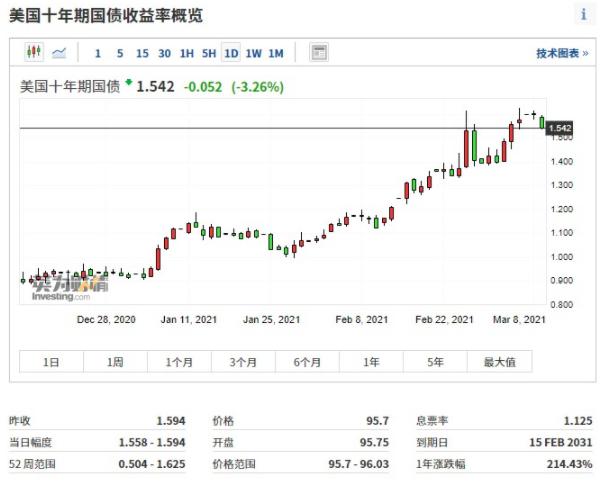Show the 最大值 time range

tap(499, 362)
